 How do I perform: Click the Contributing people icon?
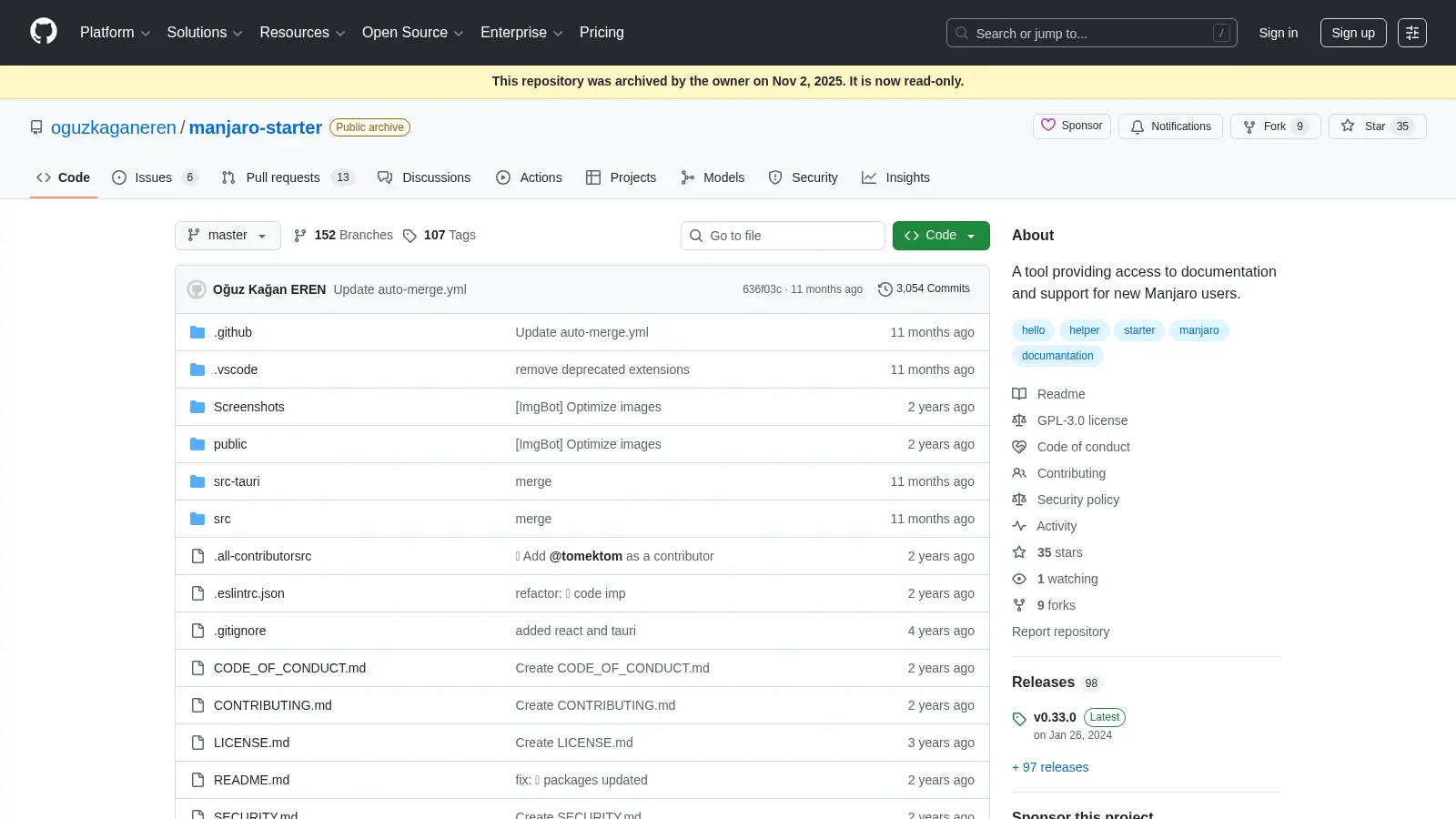click(1019, 473)
